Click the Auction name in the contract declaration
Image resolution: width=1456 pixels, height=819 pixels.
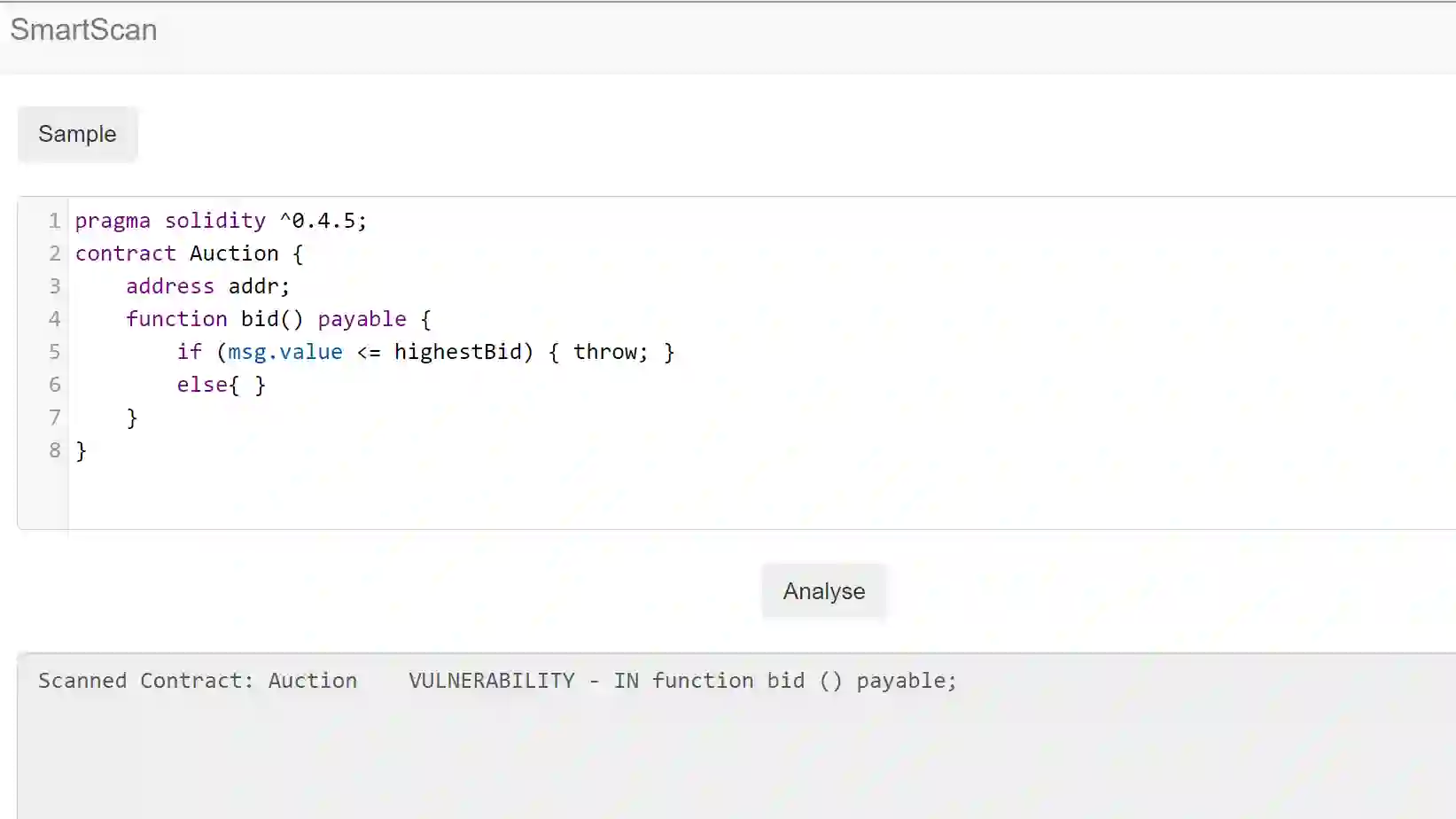(234, 253)
